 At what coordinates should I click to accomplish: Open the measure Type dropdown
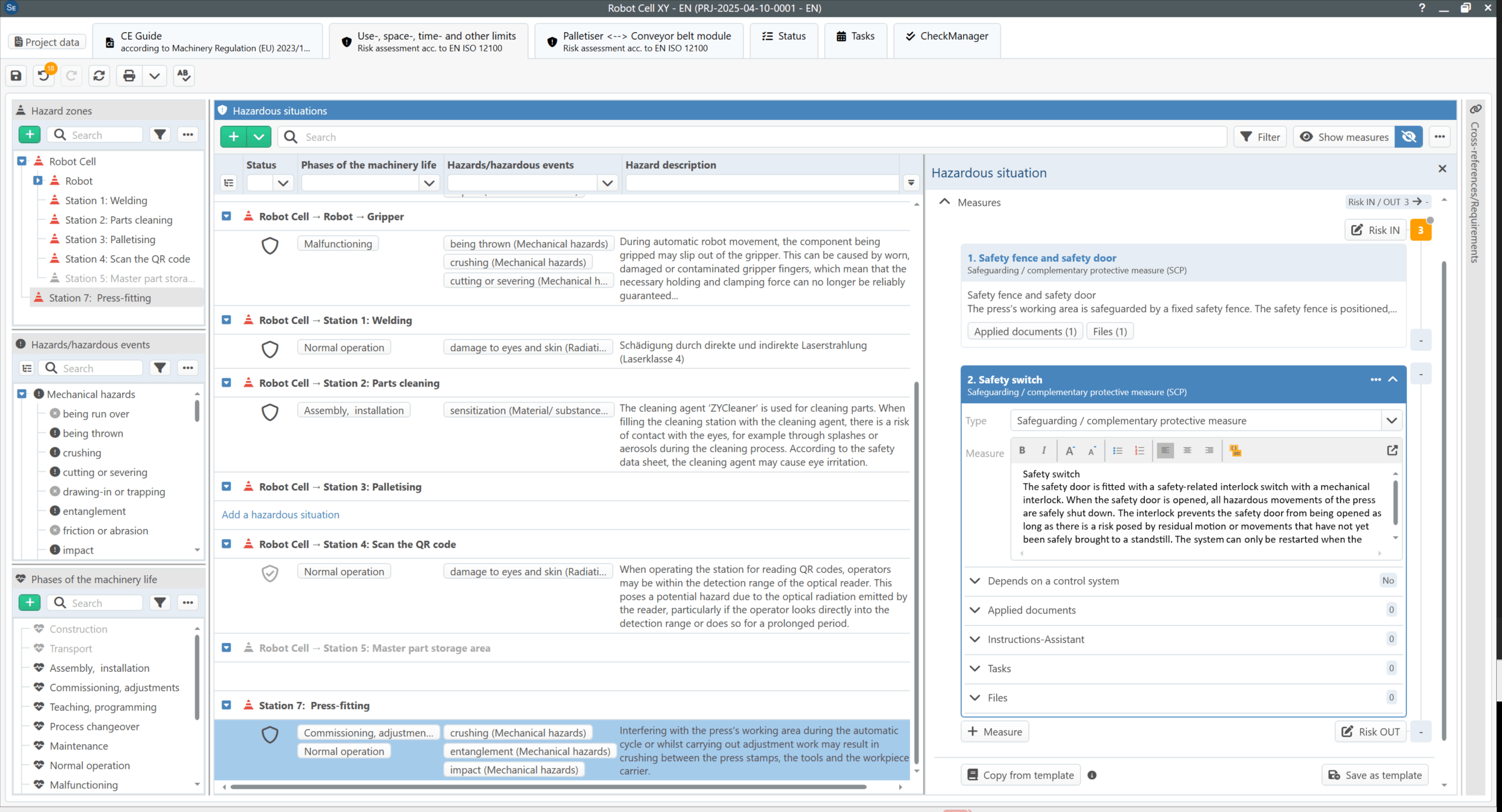tap(1391, 420)
